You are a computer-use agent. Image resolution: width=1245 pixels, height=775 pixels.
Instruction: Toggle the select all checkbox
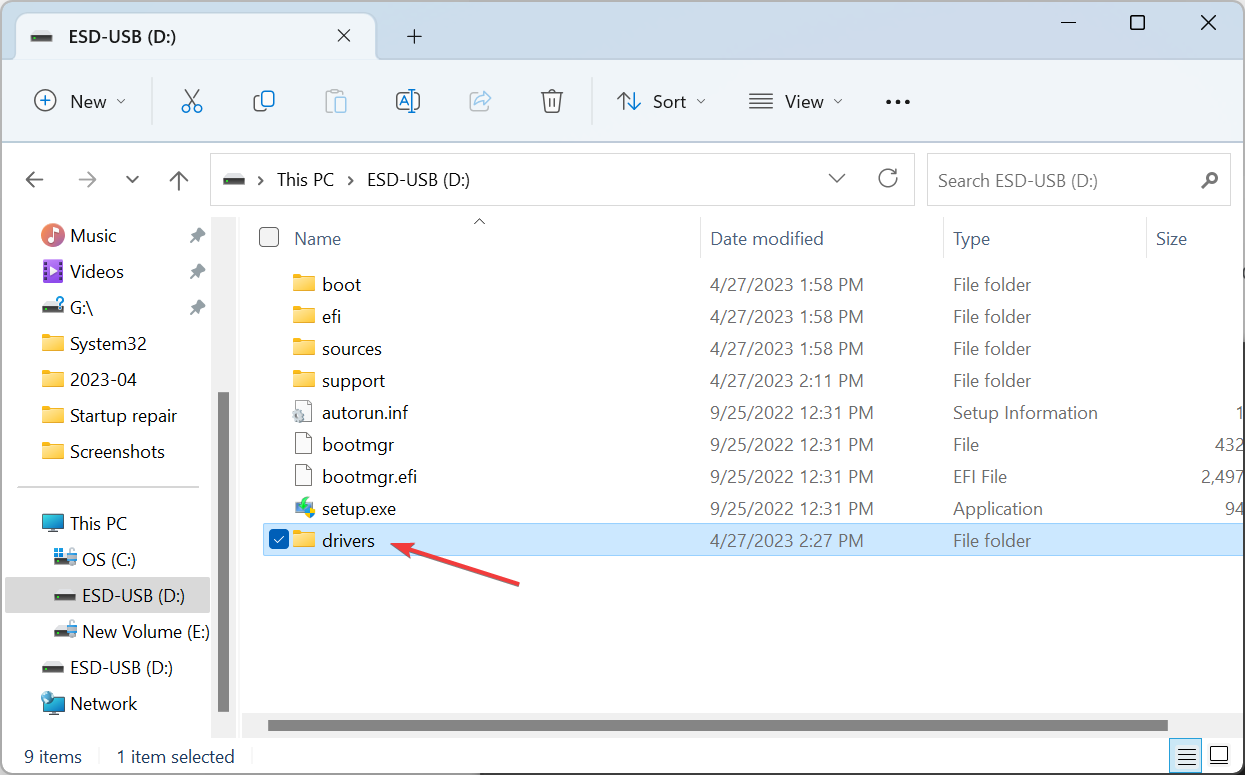click(269, 237)
